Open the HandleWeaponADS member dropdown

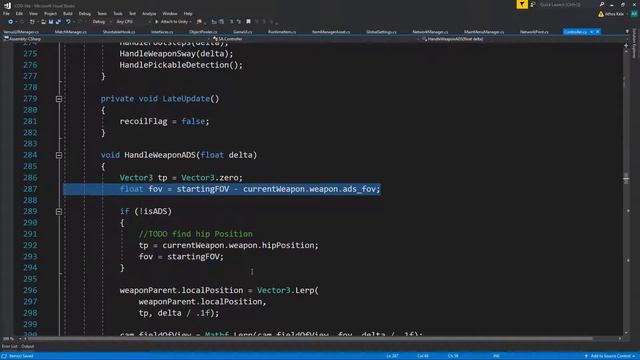[524, 39]
